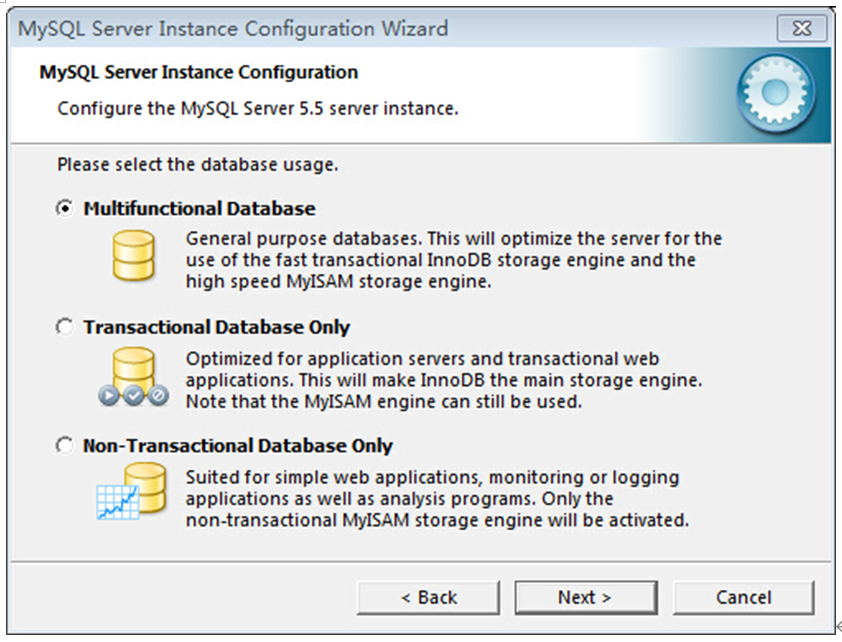Click the gear logo in the wizard header
Screen dimensions: 842x642
point(773,92)
